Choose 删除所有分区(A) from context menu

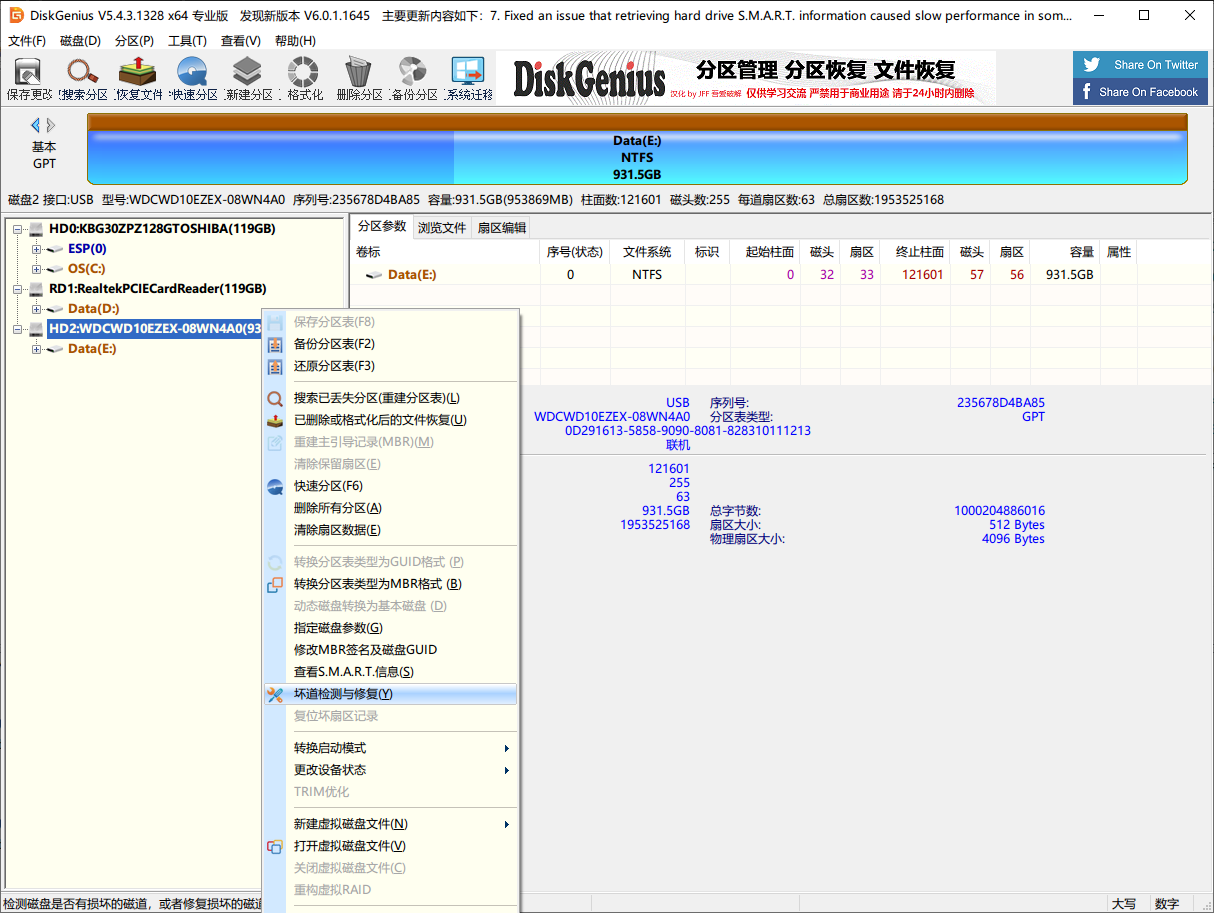point(391,508)
